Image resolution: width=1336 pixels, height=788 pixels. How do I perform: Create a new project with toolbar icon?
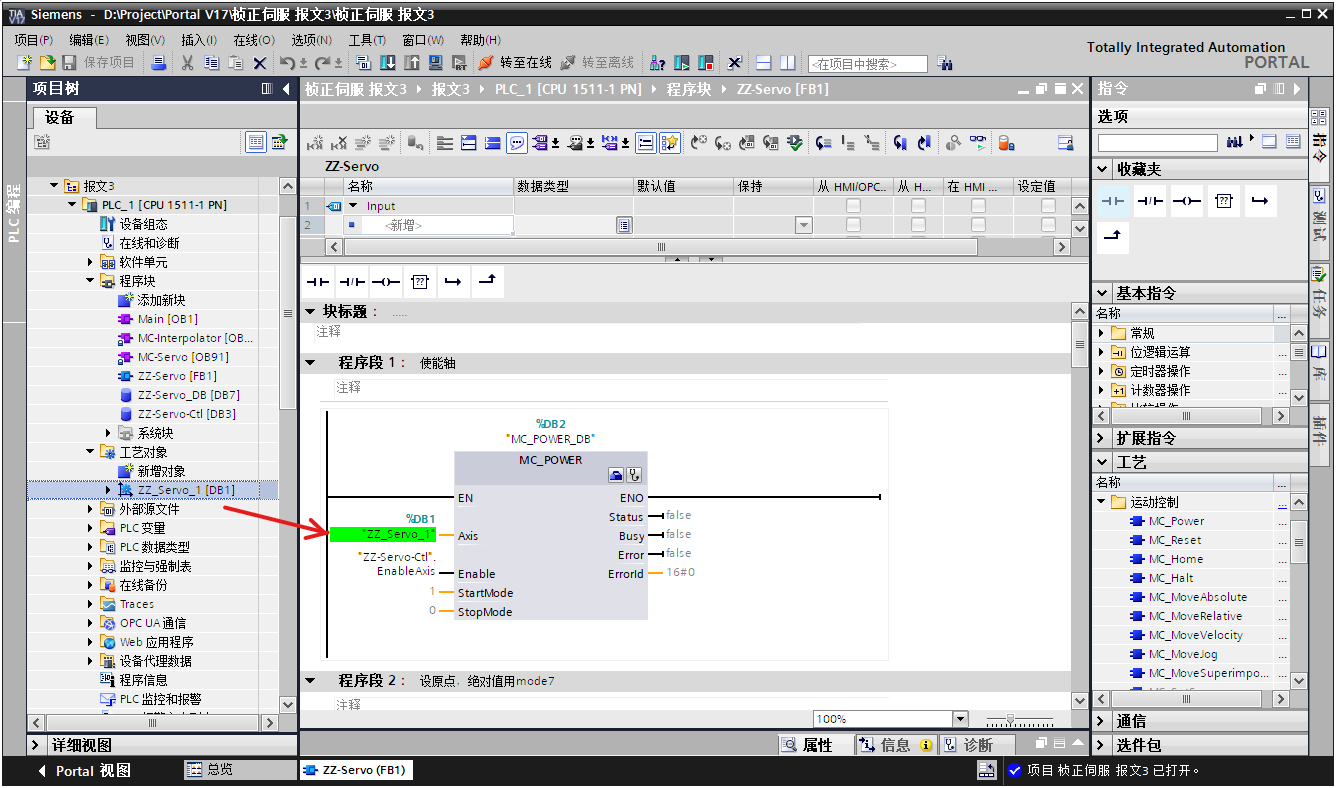pyautogui.click(x=26, y=63)
